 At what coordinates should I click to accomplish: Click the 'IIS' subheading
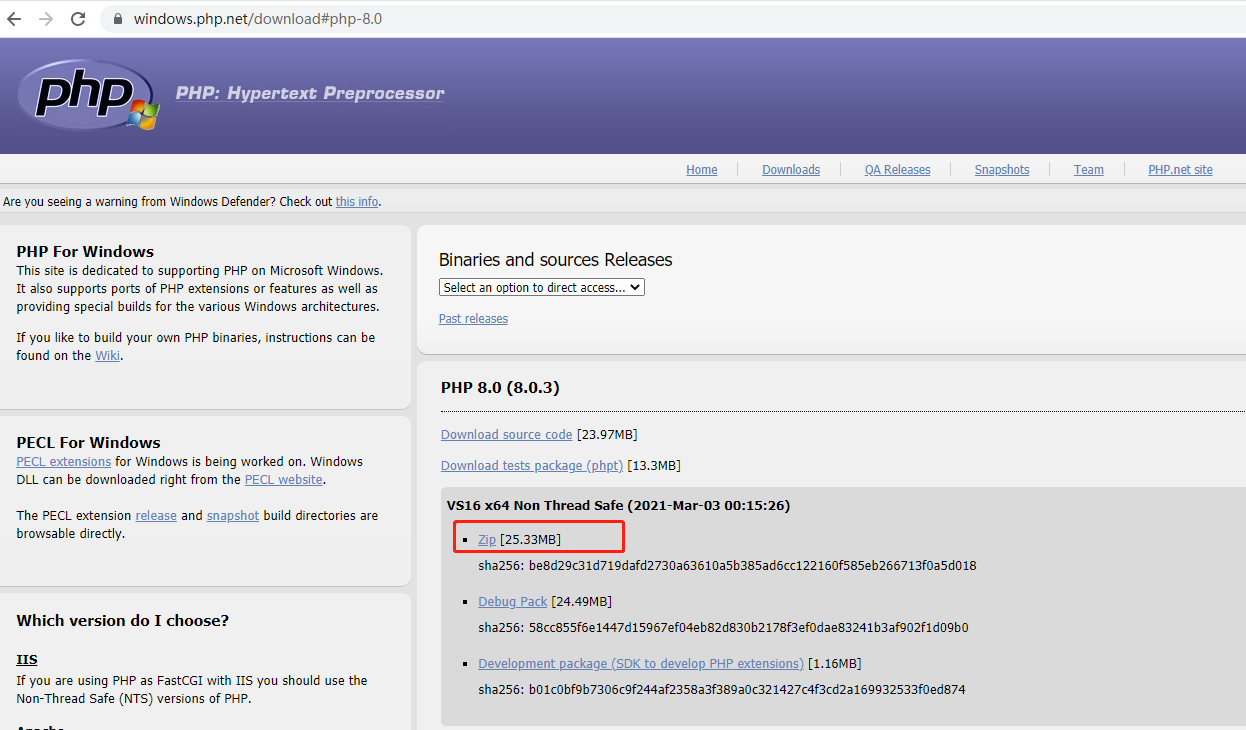(x=26, y=660)
